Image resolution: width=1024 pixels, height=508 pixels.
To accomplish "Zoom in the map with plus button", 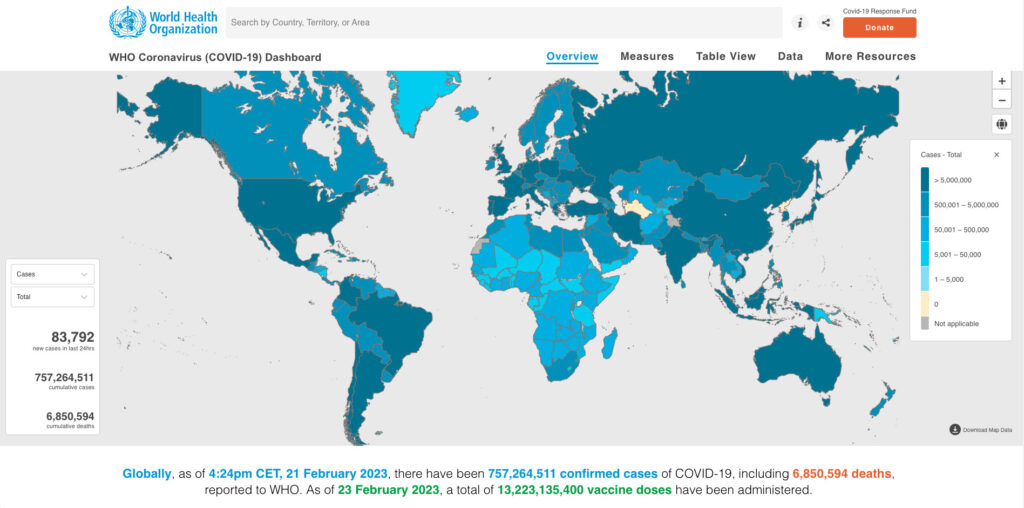I will coord(1002,82).
